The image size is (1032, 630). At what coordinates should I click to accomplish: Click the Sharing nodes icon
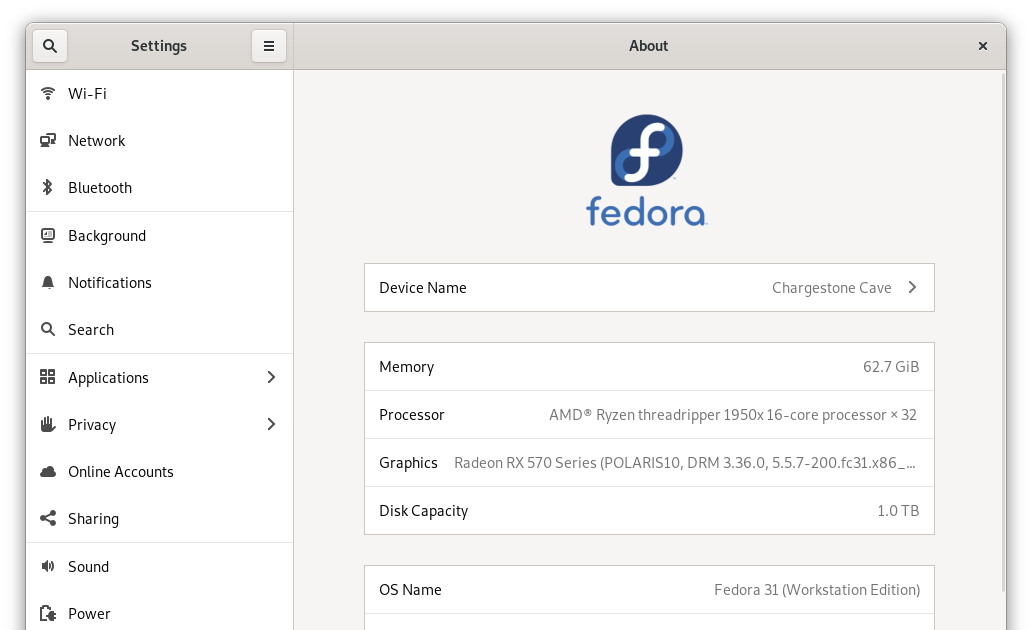[47, 518]
